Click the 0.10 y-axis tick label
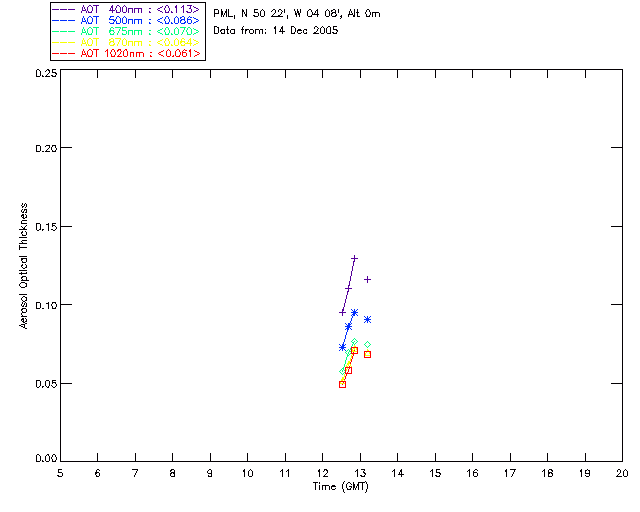The image size is (640, 512). coord(46,305)
